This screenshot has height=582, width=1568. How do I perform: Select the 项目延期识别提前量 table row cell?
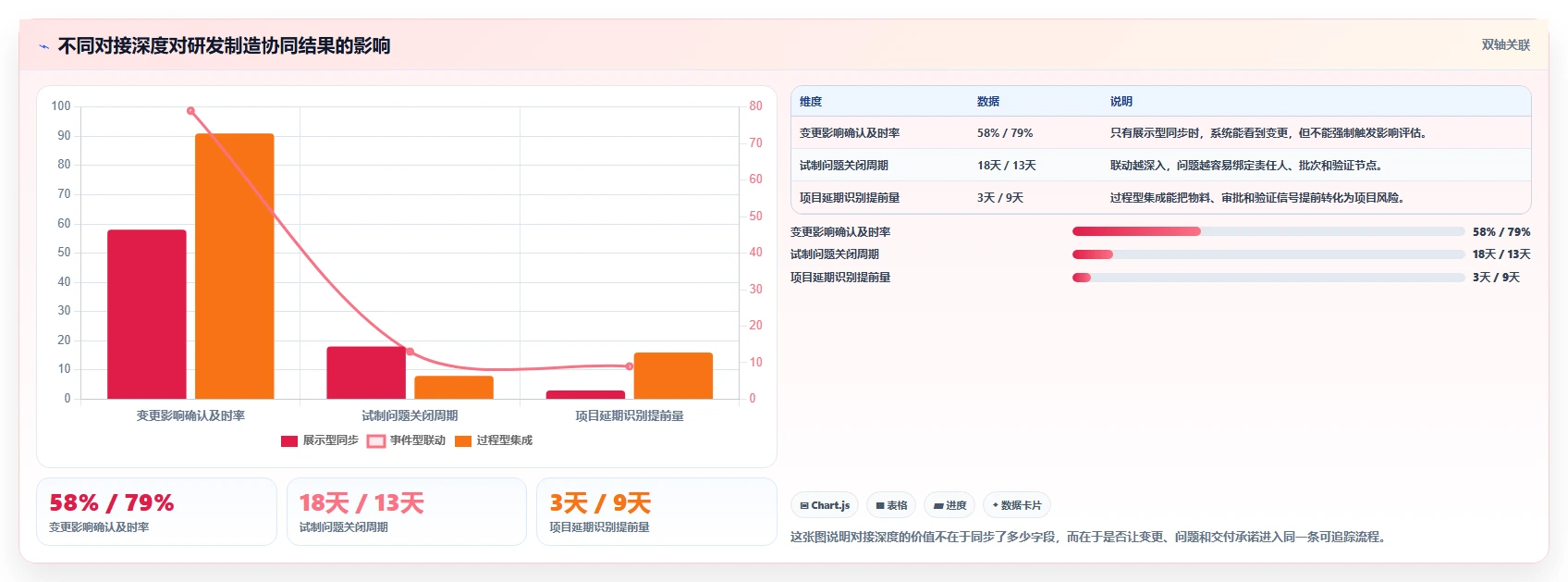pos(850,198)
